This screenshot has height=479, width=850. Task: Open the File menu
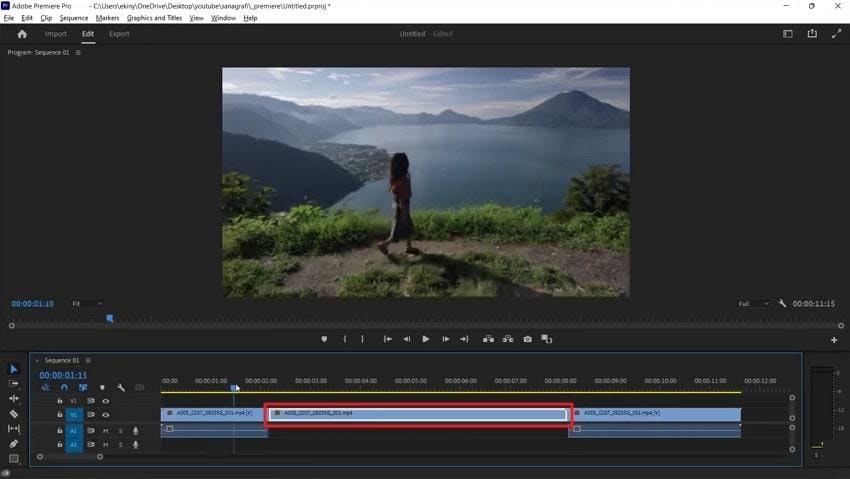click(x=9, y=18)
